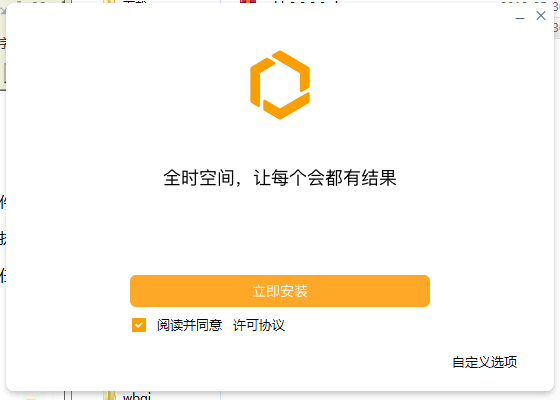The height and width of the screenshot is (400, 560).
Task: Click the top segment of the hexagon logo
Action: click(x=291, y=70)
